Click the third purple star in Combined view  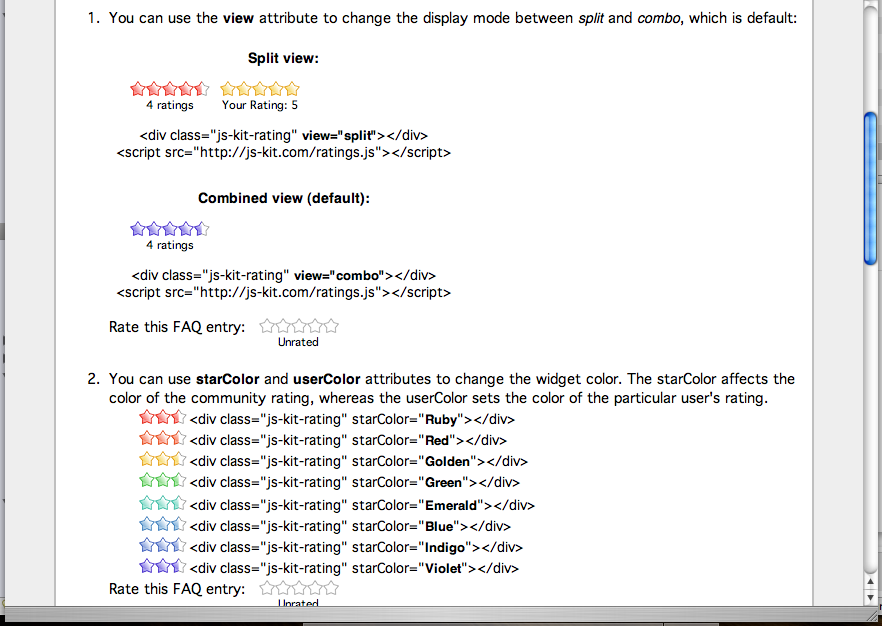point(170,229)
